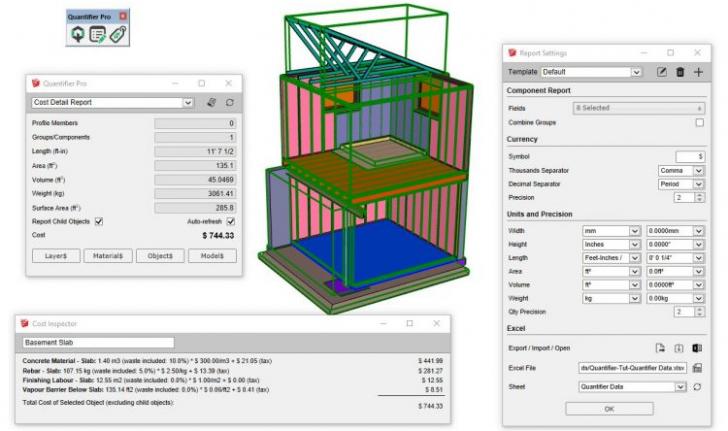Select the price tag tool in toolbar
Viewport: 728px width, 431px height.
(118, 34)
